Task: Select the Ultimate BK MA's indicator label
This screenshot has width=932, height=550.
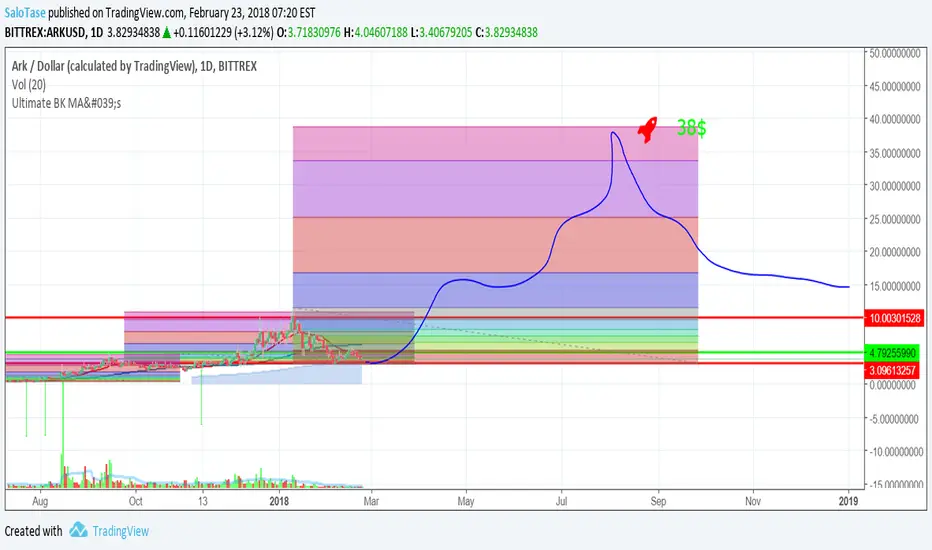Action: click(x=66, y=103)
